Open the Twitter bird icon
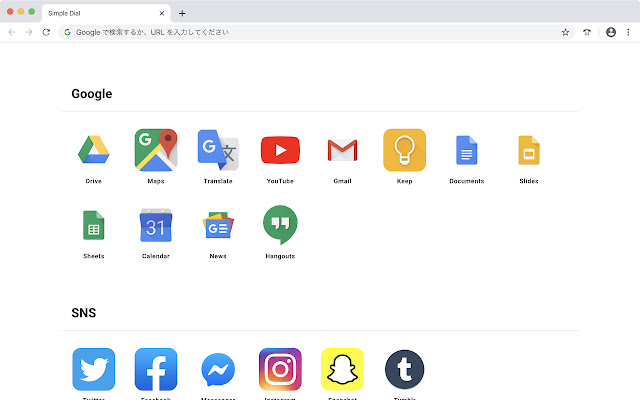640x400 pixels. [93, 369]
